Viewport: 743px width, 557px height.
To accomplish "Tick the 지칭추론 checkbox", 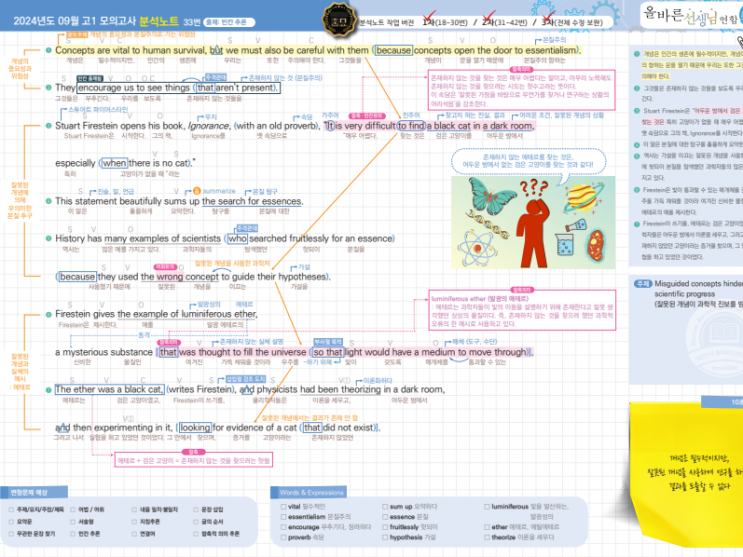I will [135, 521].
